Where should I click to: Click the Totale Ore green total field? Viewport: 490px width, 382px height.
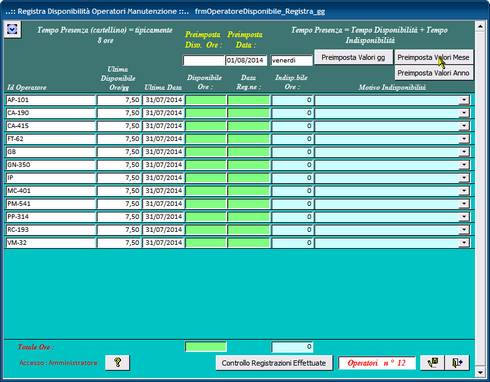(x=206, y=347)
